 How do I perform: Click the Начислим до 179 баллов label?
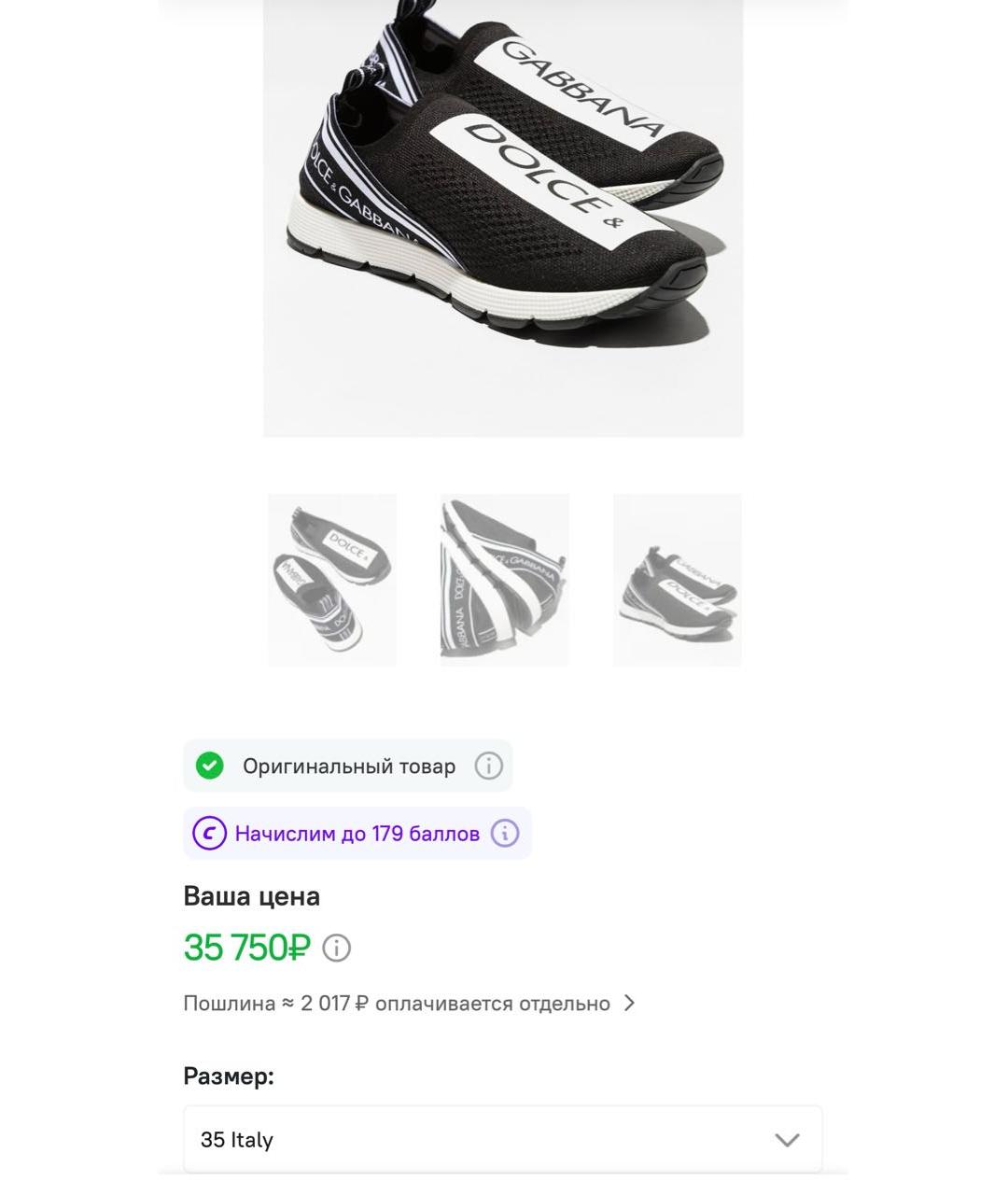click(357, 834)
